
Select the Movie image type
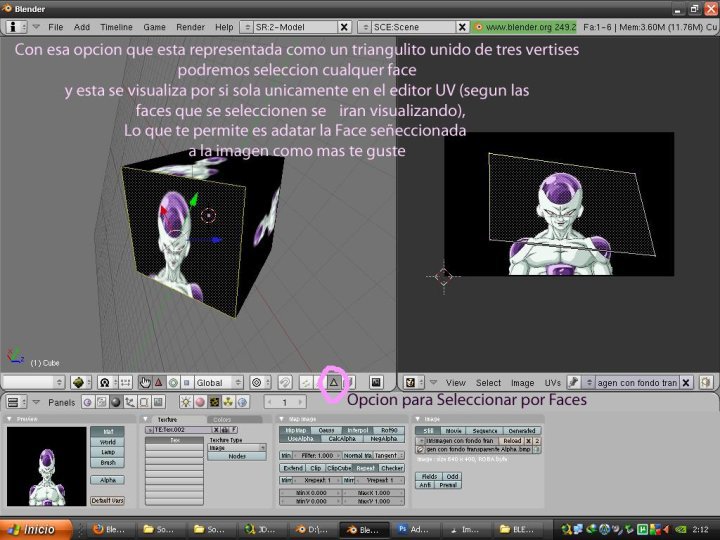click(x=453, y=430)
